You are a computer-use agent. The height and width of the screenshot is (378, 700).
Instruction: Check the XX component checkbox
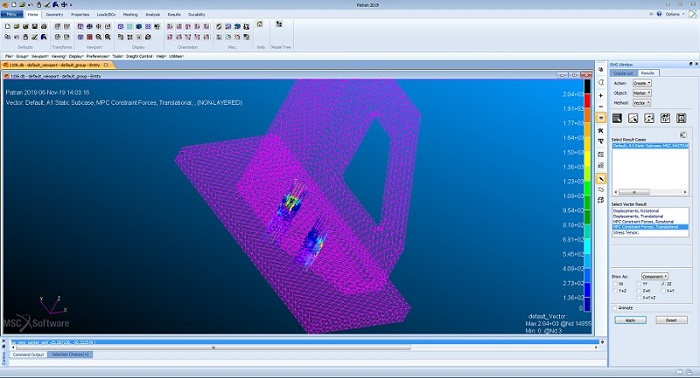click(615, 284)
